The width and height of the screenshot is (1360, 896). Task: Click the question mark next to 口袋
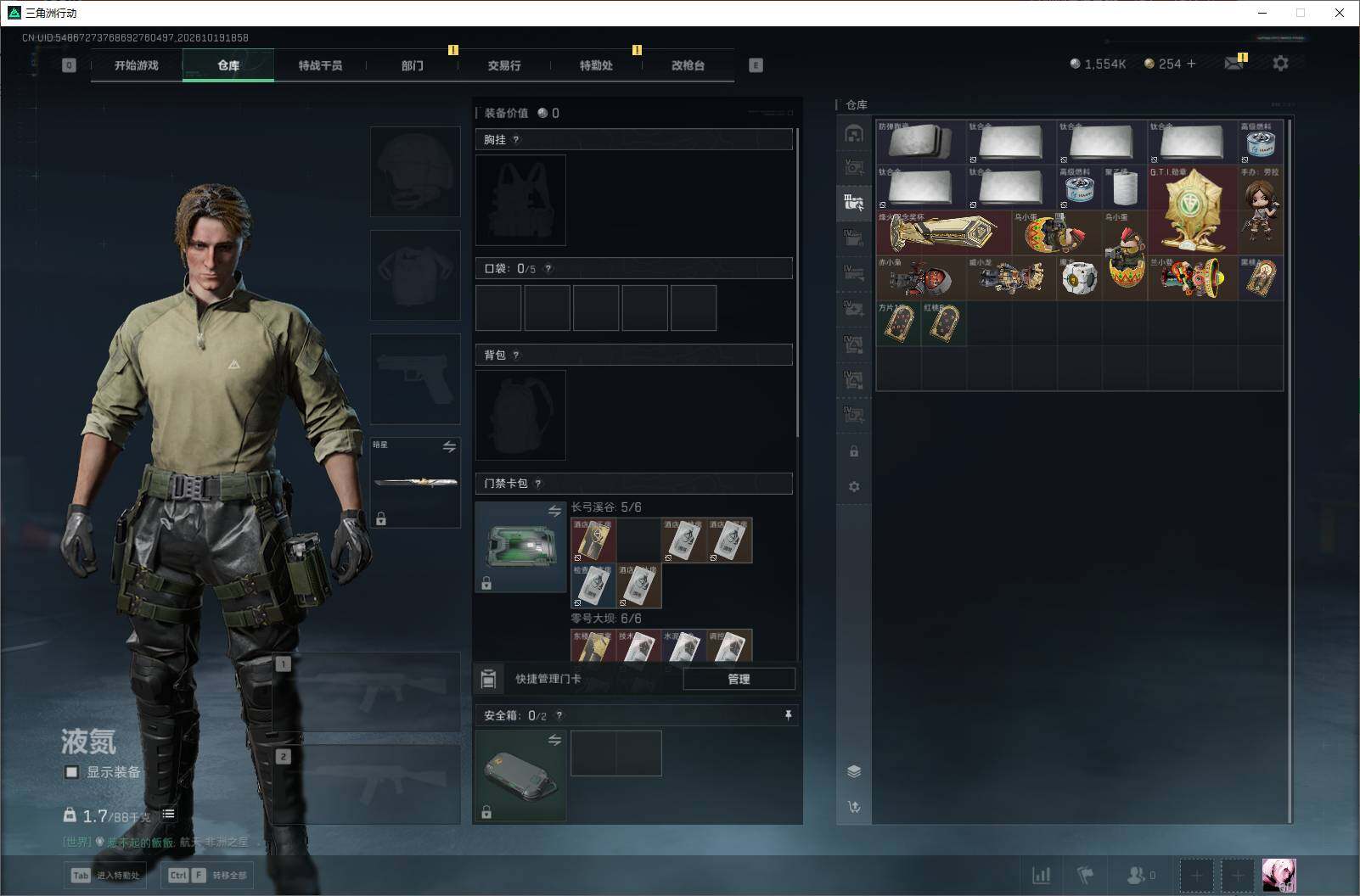pos(548,268)
